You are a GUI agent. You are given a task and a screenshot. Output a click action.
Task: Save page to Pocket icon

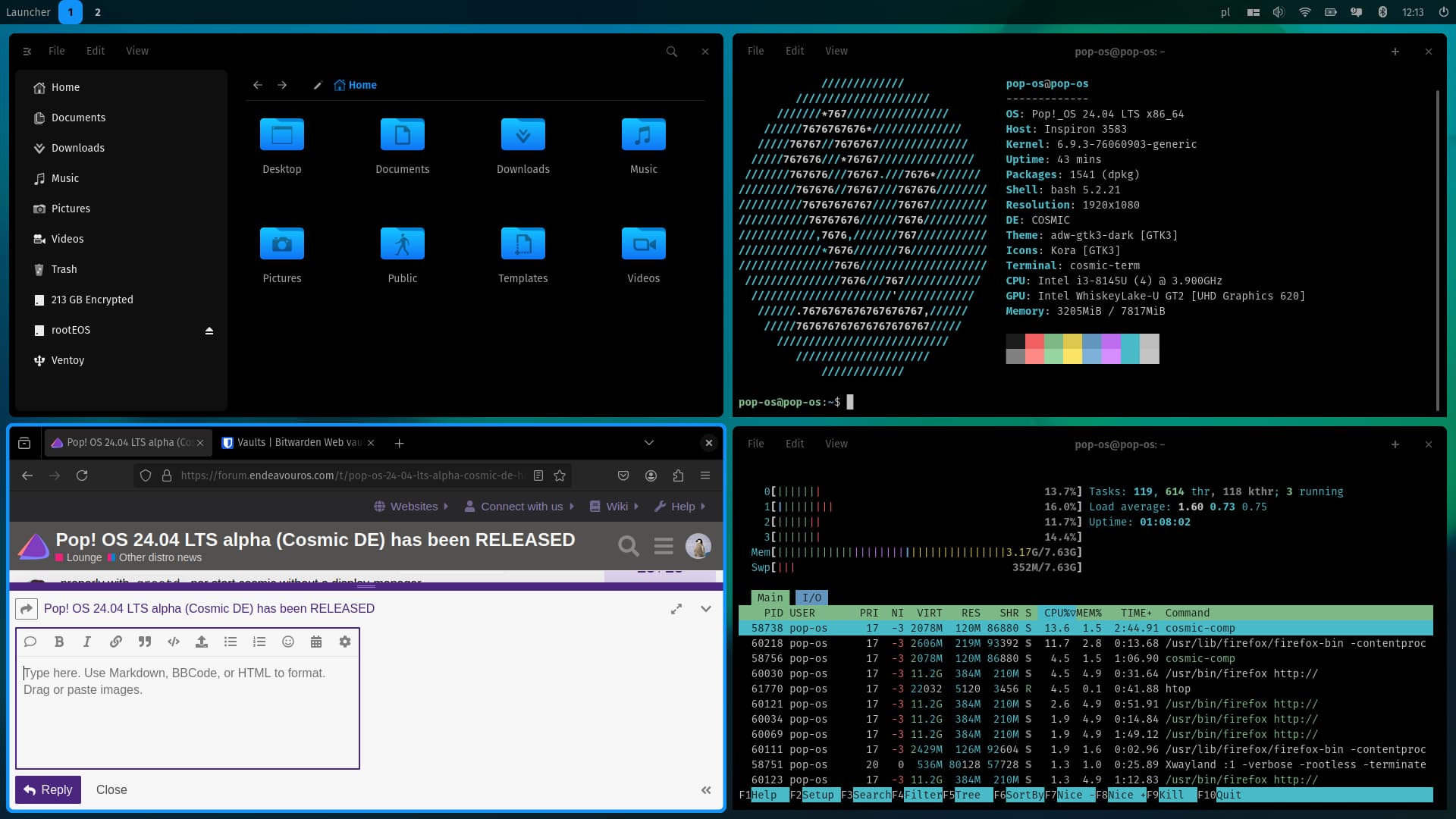[x=623, y=475]
